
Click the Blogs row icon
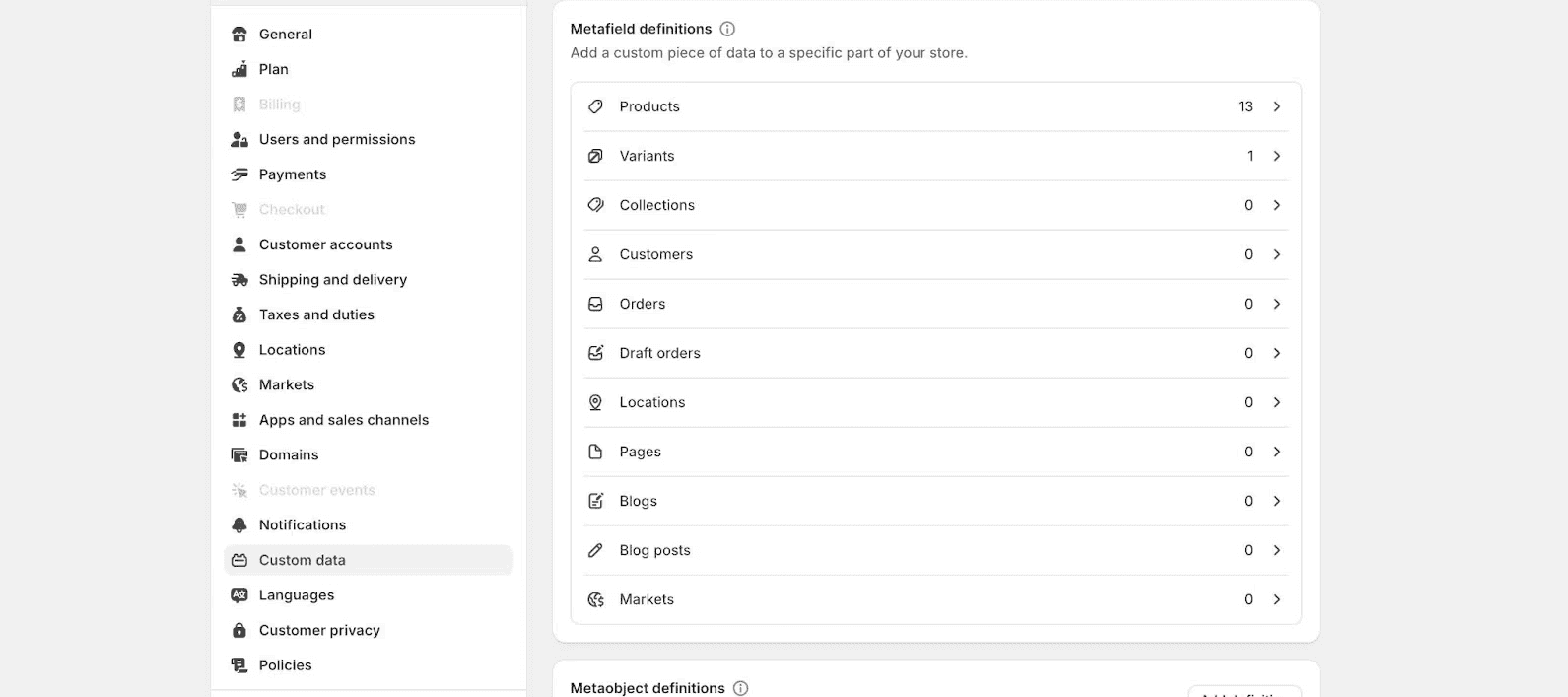pos(595,501)
